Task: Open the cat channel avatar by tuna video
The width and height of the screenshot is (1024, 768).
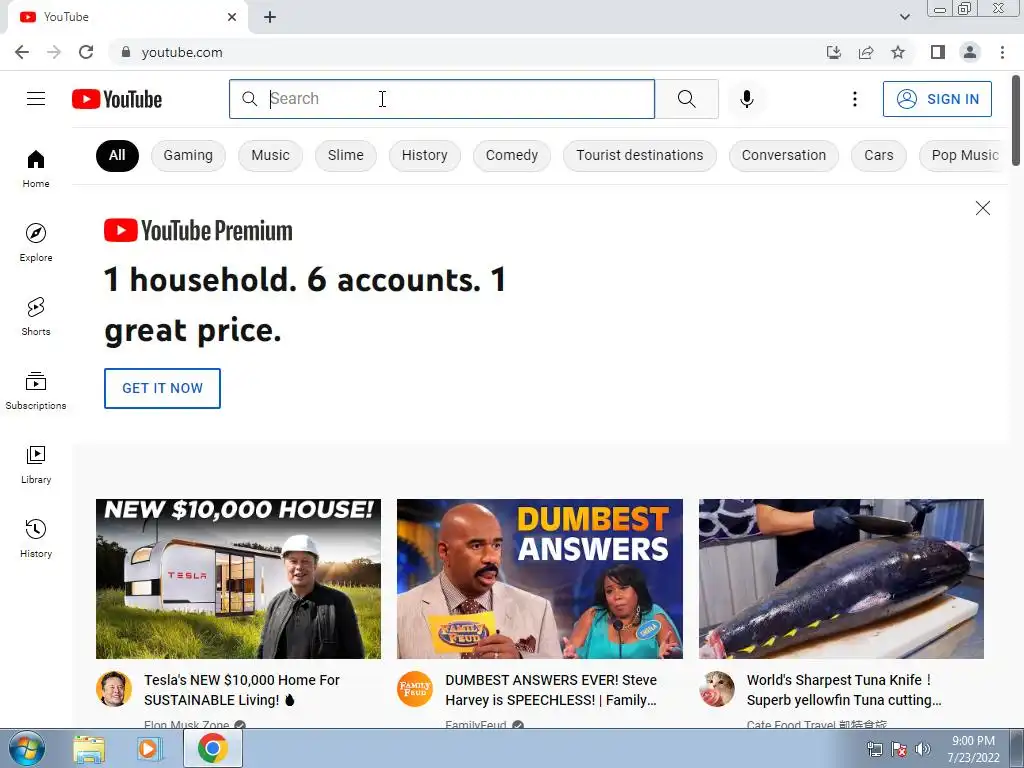Action: click(x=716, y=688)
